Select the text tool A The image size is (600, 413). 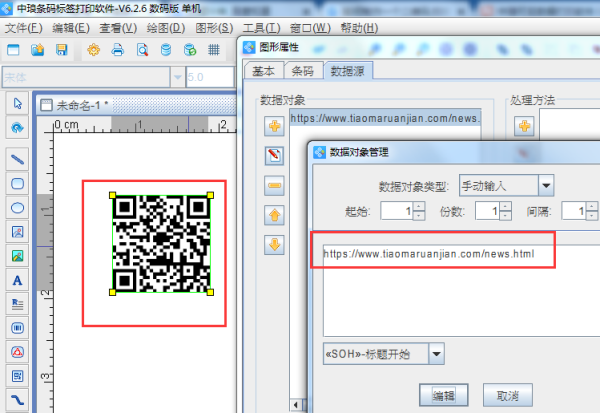click(17, 280)
